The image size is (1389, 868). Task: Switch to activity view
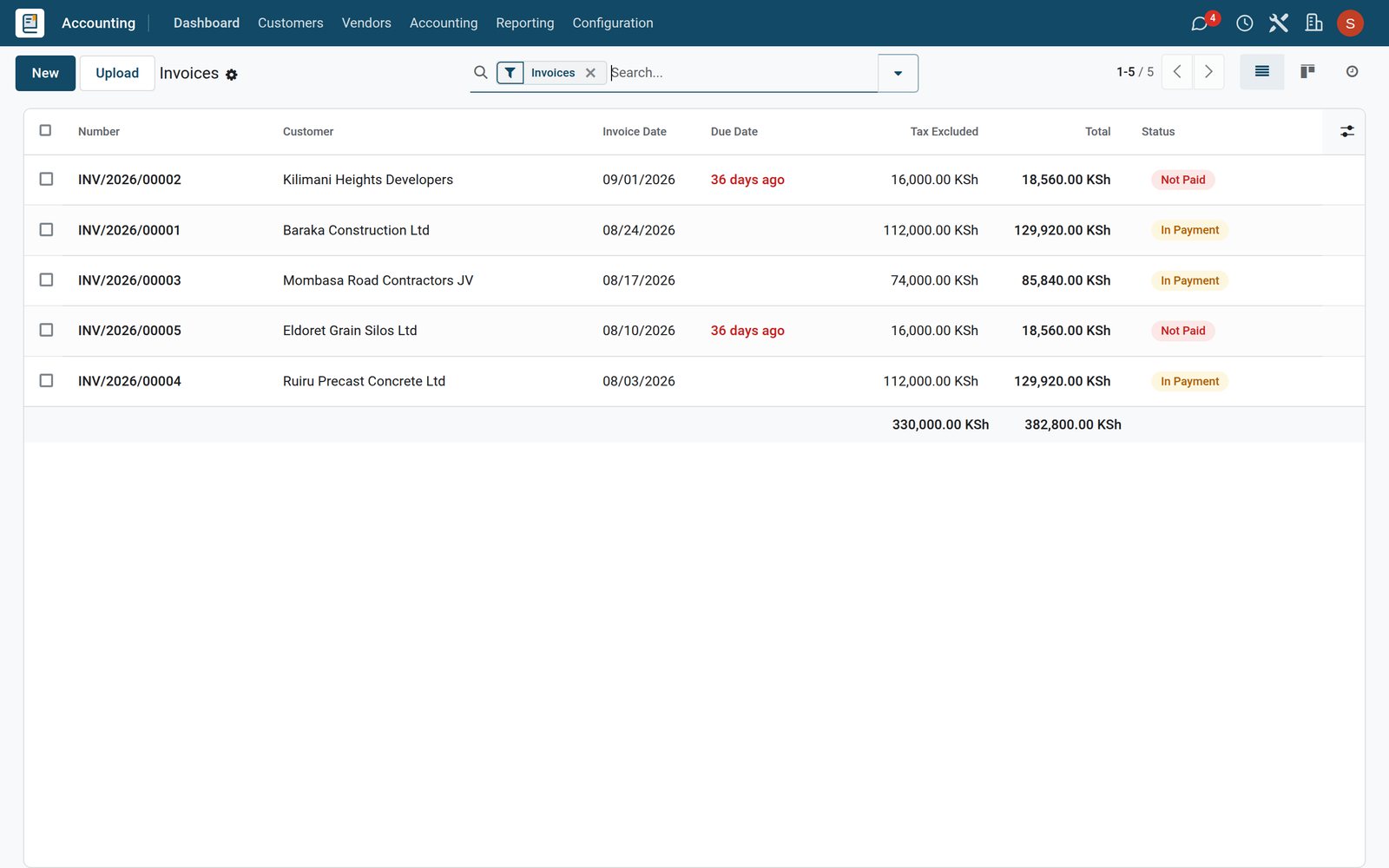click(x=1352, y=72)
